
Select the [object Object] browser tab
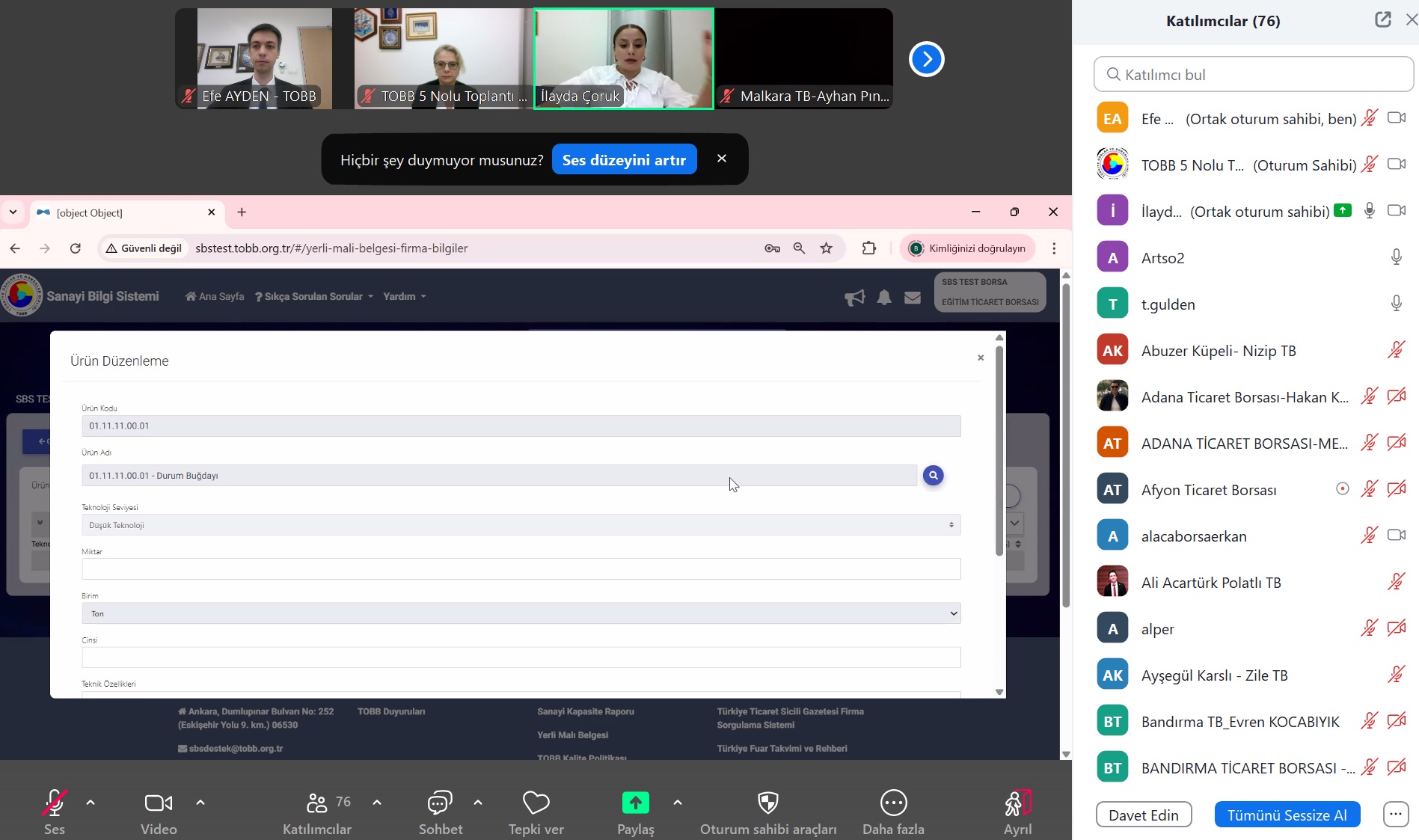126,213
